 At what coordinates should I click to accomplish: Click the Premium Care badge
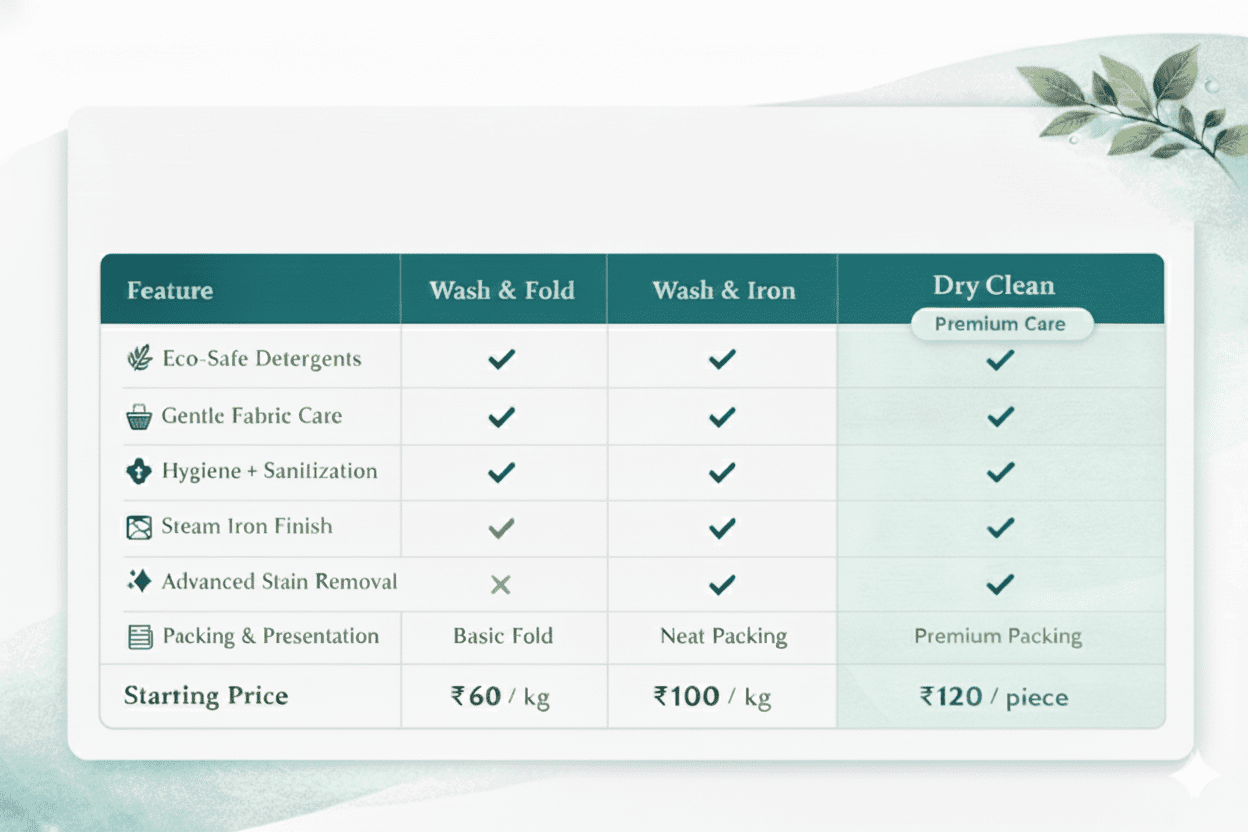coord(1000,324)
